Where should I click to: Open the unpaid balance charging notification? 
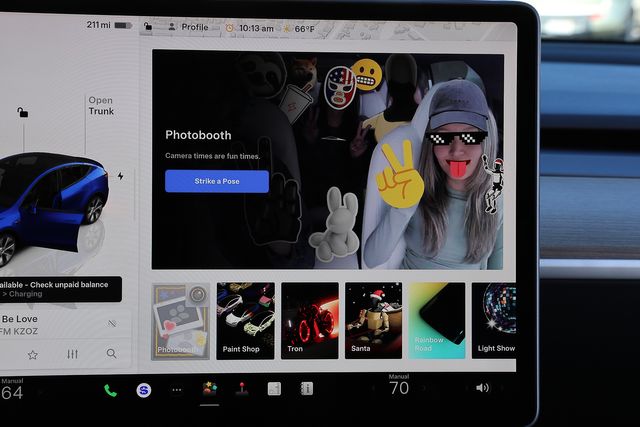tap(60, 289)
